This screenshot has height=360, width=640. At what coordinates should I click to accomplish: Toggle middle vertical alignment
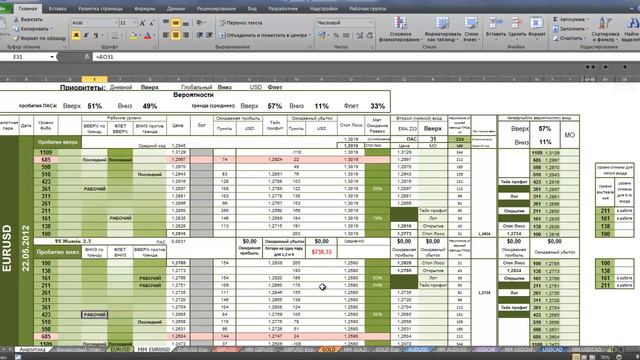point(176,23)
